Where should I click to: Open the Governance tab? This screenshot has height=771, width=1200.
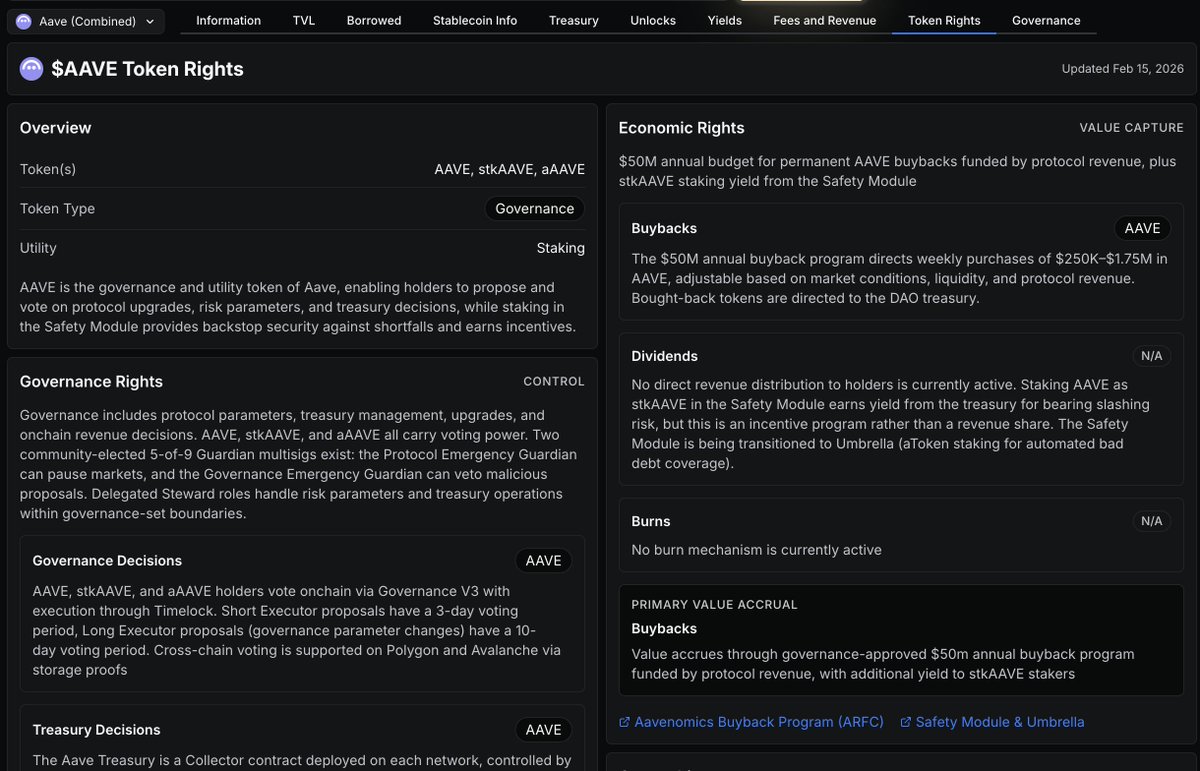pos(1046,20)
